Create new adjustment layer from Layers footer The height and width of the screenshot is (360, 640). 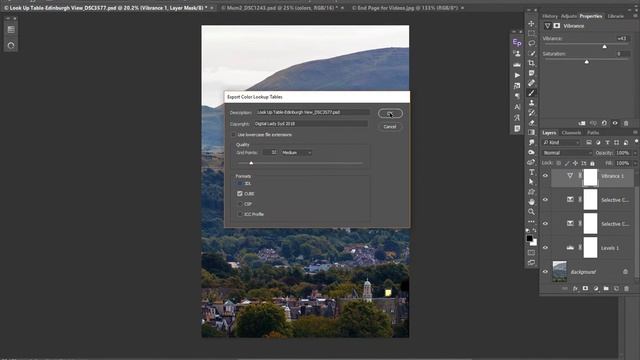pos(596,289)
